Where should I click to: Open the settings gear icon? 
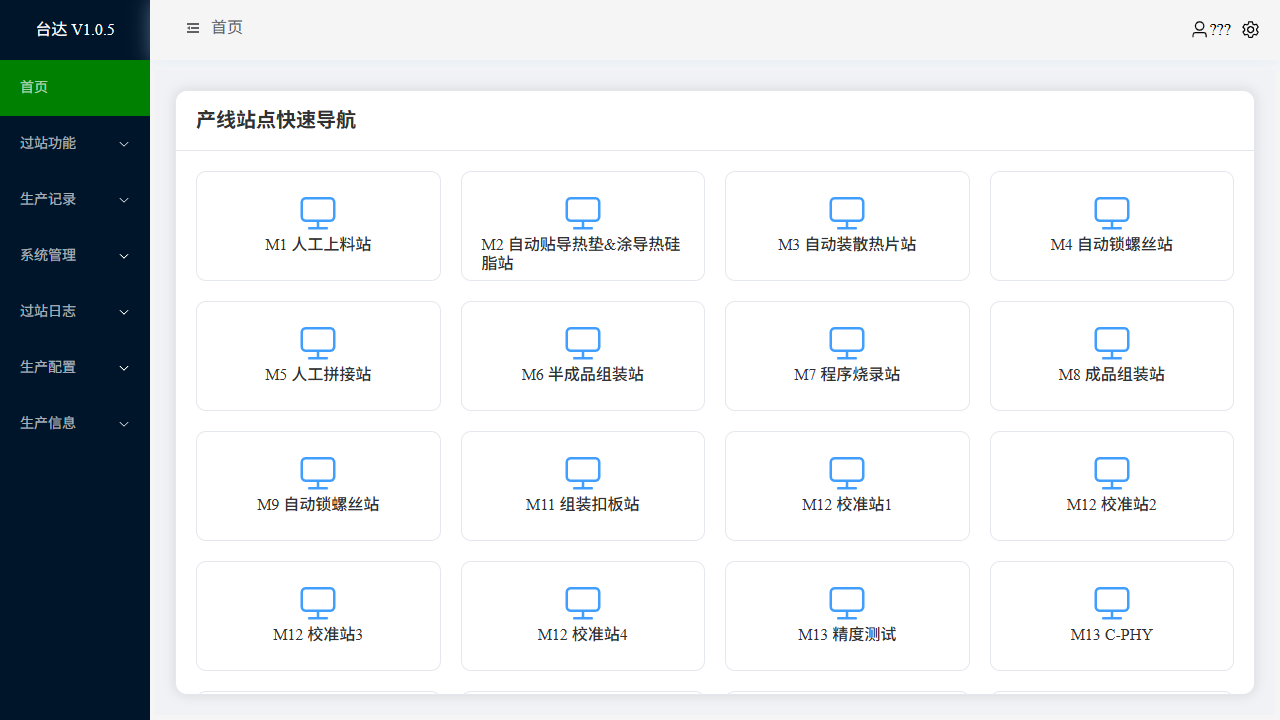[1250, 30]
